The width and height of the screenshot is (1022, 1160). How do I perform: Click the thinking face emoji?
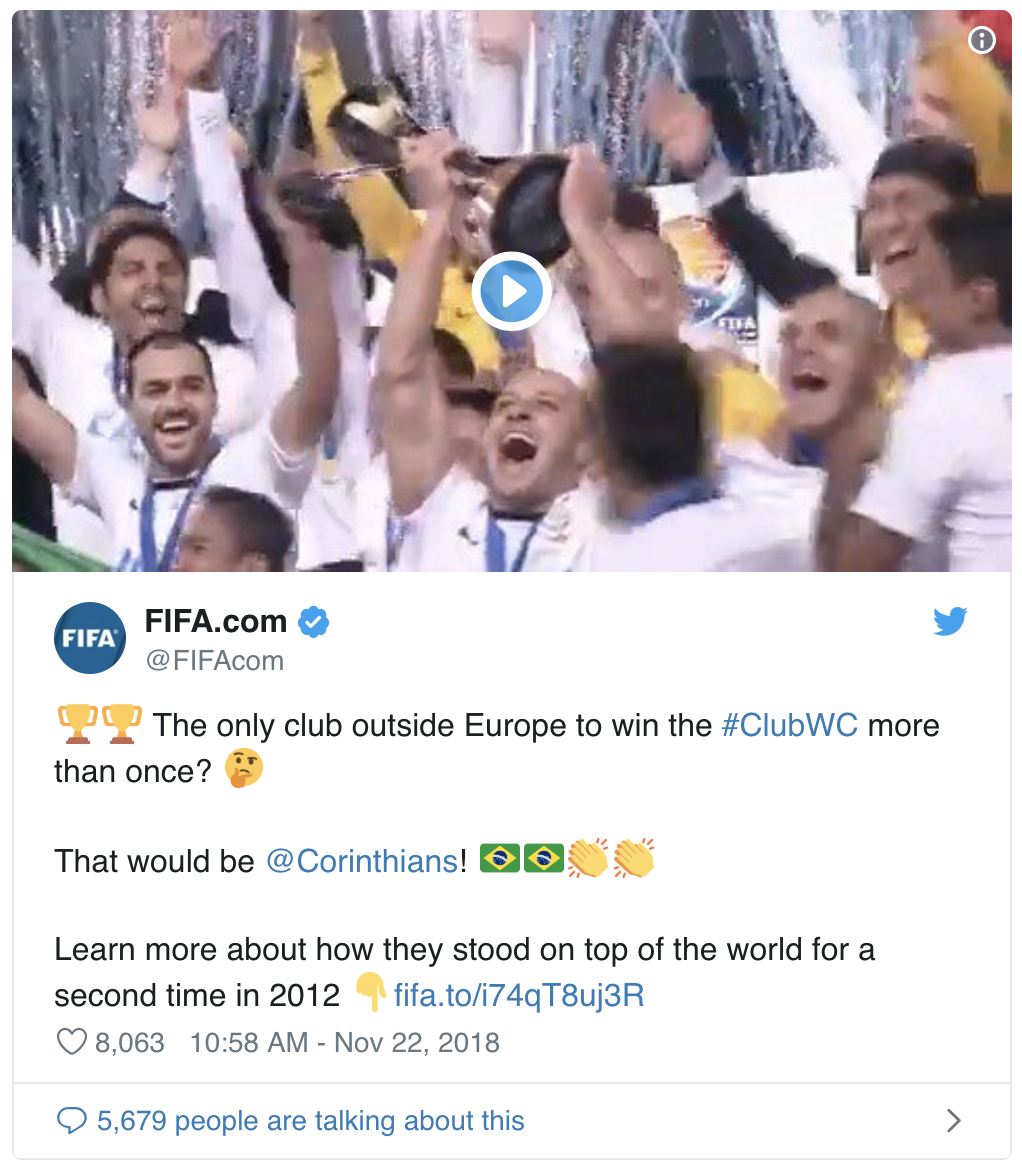[x=244, y=769]
